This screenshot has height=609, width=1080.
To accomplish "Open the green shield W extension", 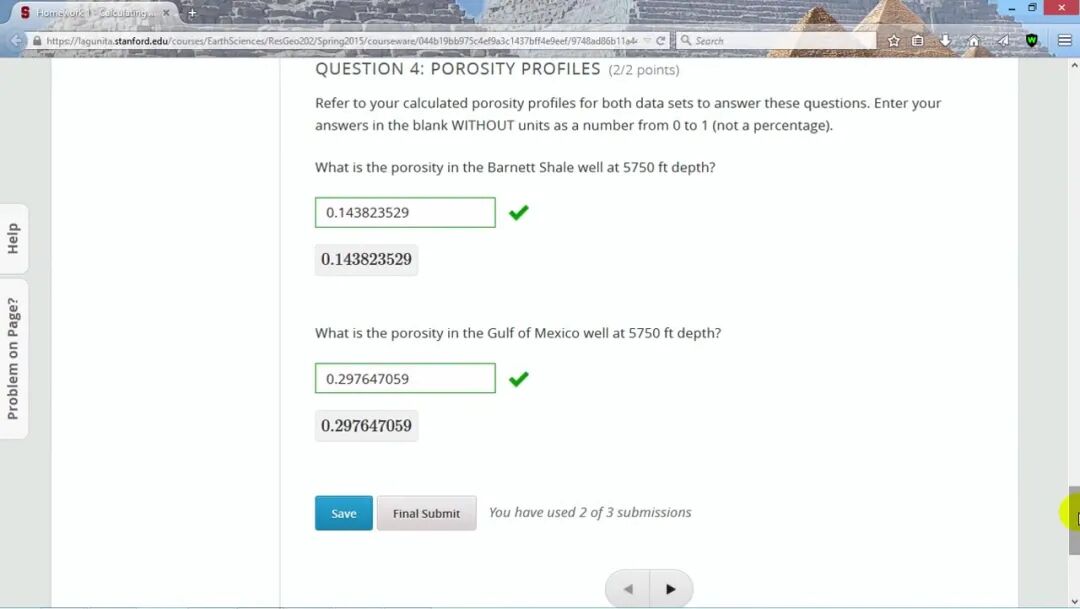I will click(1031, 41).
